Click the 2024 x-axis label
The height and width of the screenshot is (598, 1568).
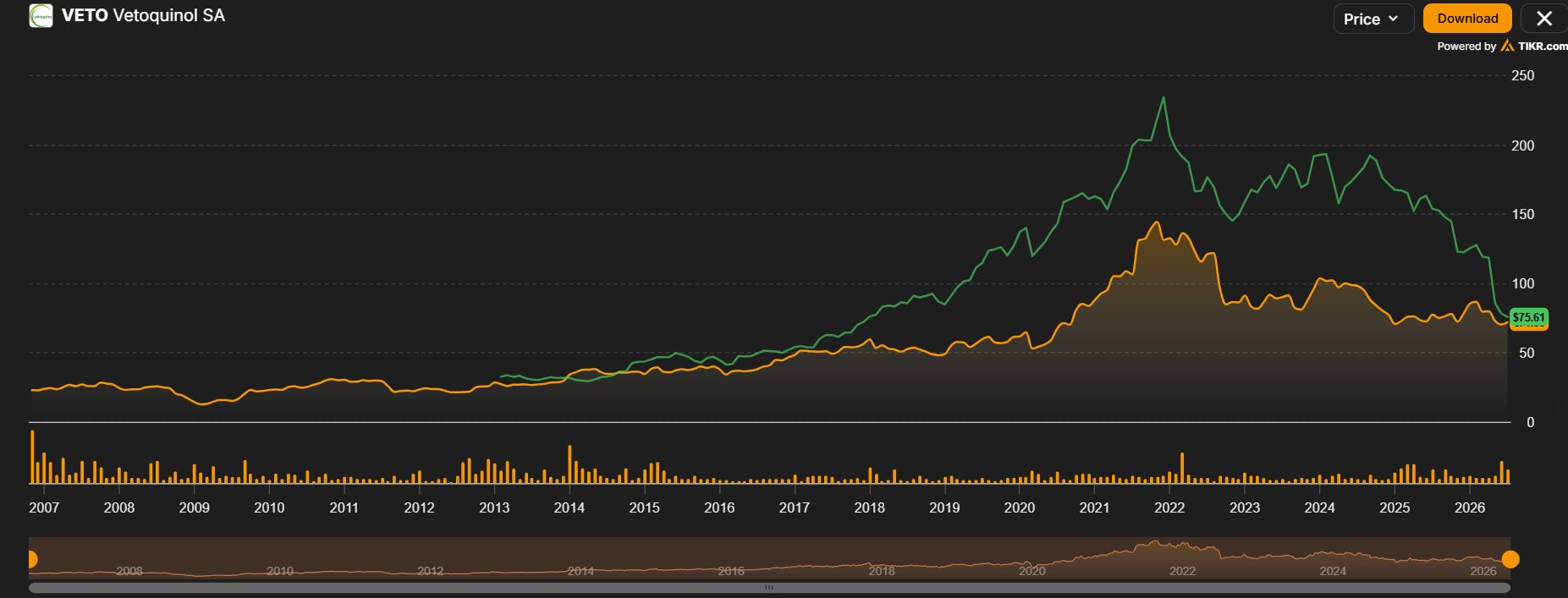1319,507
